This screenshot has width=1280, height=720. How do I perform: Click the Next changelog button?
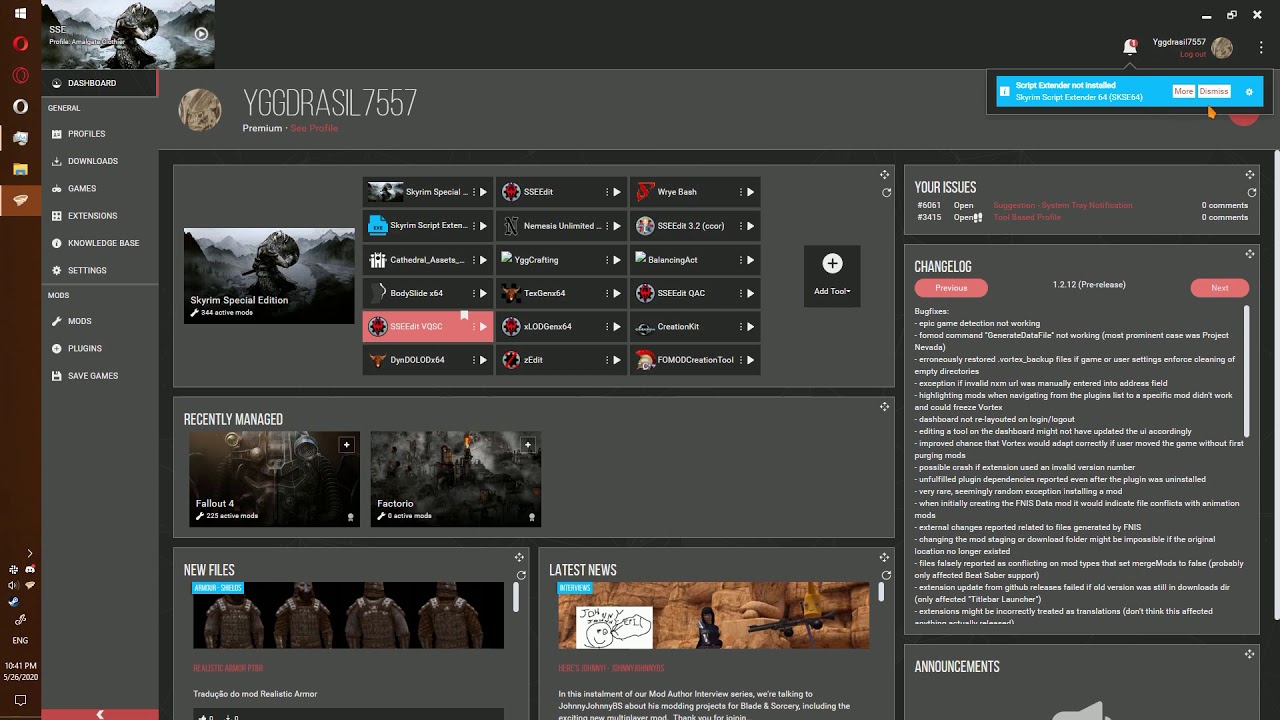[x=1220, y=288]
